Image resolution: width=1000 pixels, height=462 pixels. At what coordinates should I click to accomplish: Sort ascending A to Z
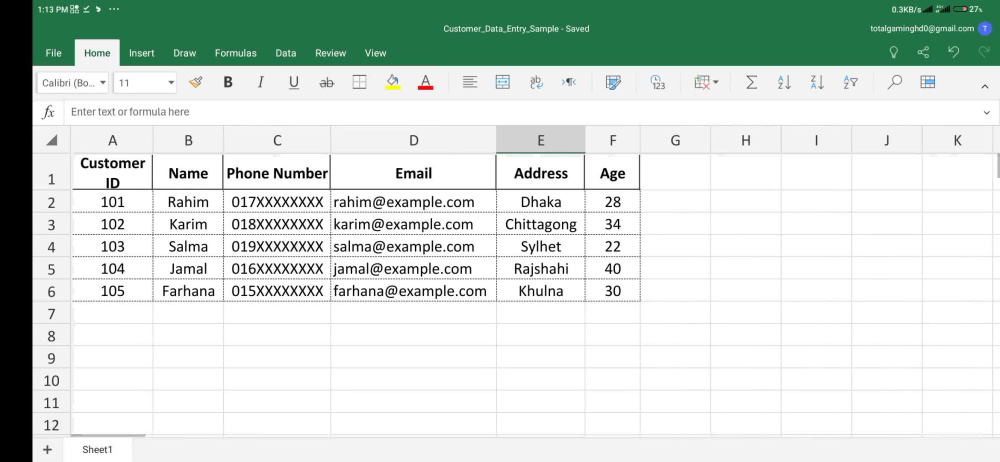coord(784,82)
